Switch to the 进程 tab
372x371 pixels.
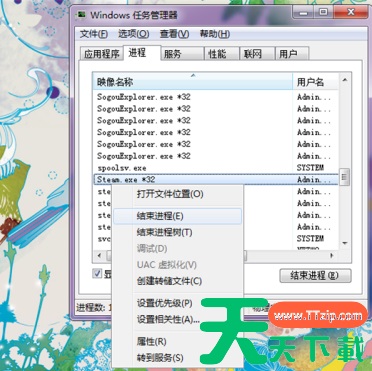pos(142,53)
